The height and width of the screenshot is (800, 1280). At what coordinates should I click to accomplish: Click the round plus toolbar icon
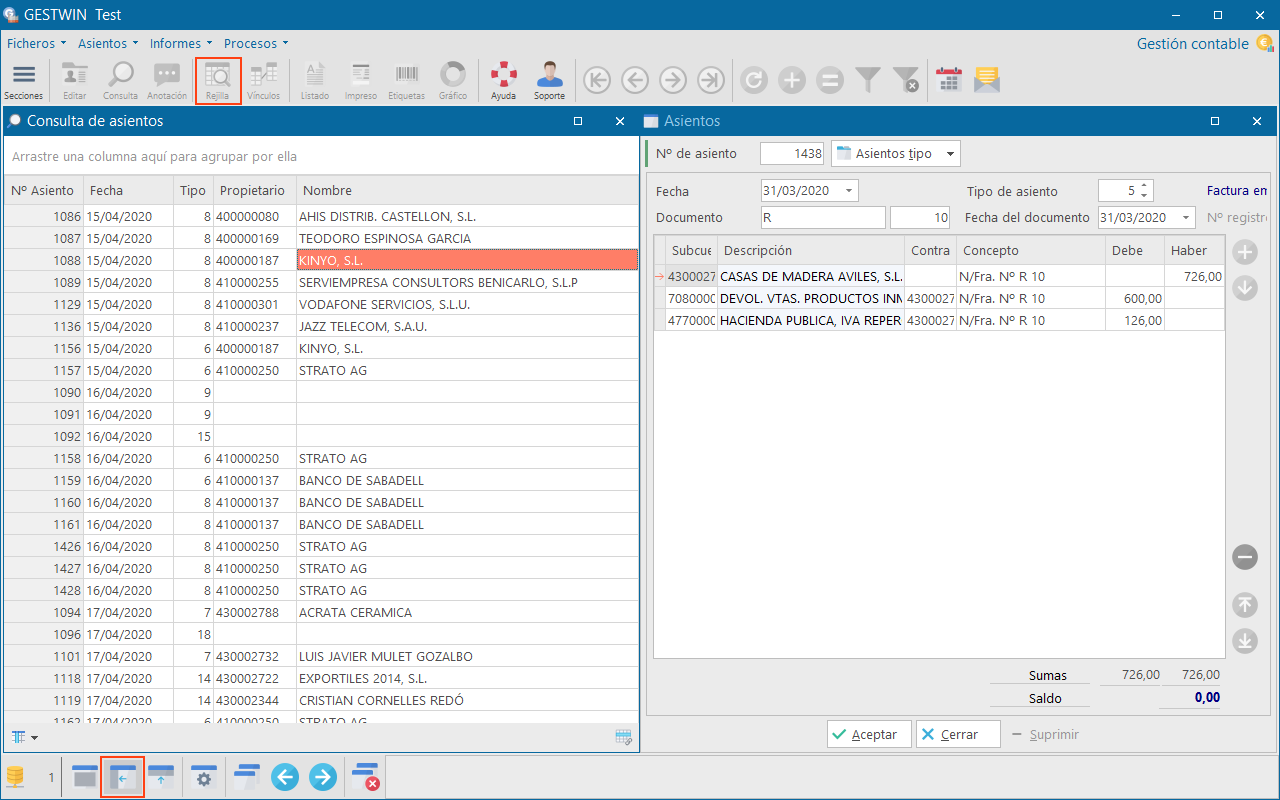tap(792, 80)
